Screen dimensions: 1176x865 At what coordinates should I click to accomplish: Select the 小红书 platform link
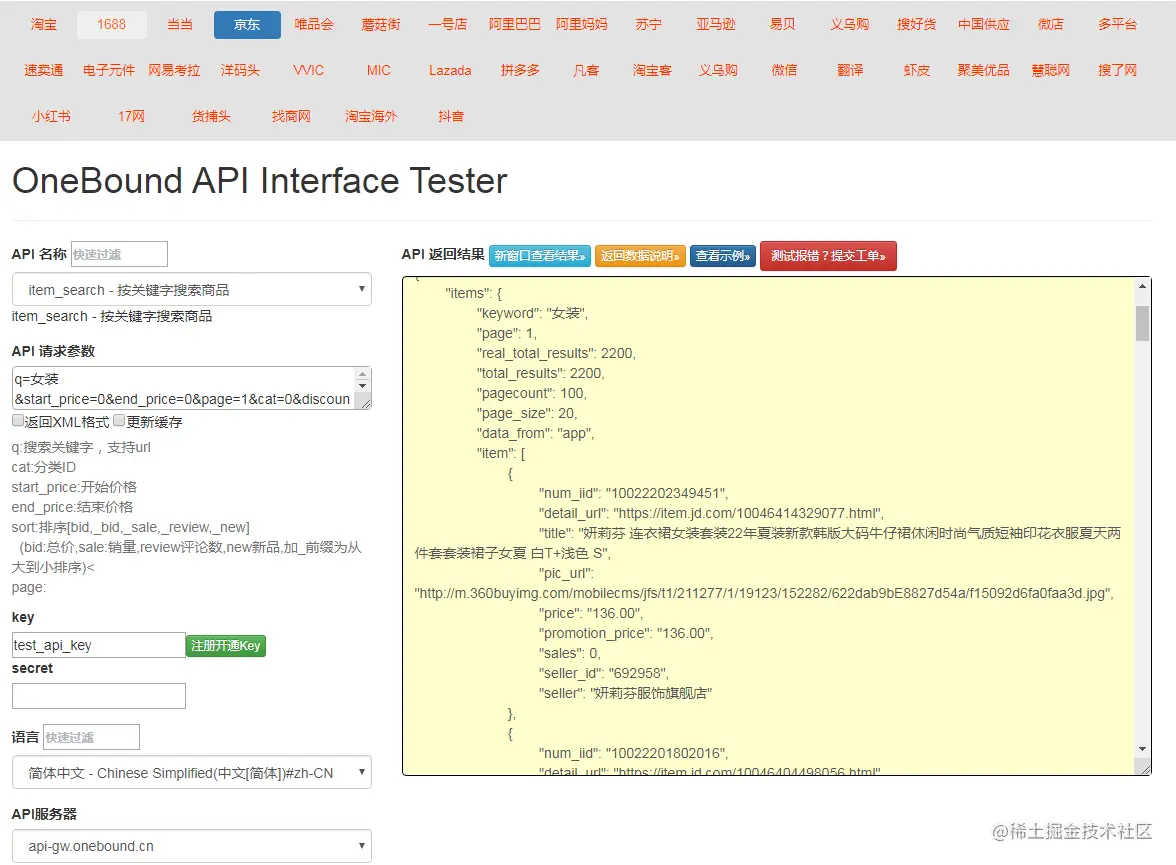pos(51,116)
